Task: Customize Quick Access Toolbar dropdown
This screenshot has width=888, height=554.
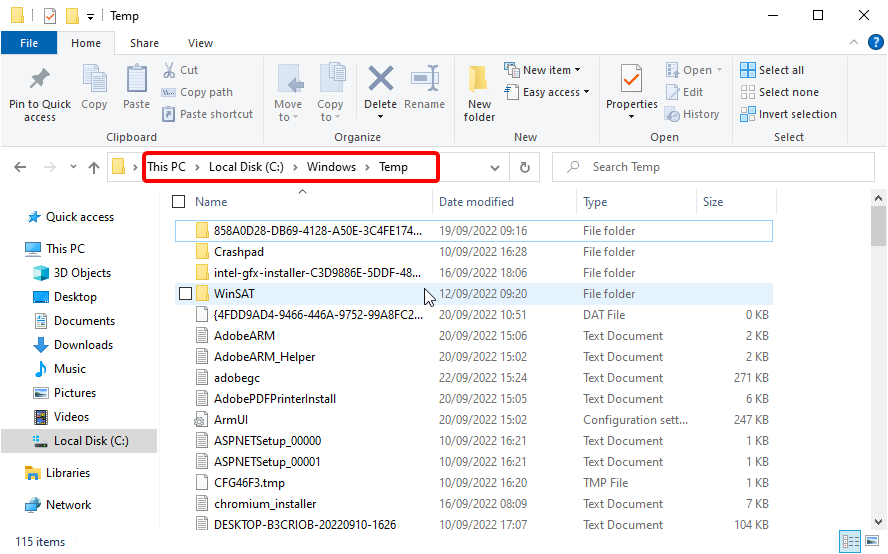Action: [x=90, y=17]
